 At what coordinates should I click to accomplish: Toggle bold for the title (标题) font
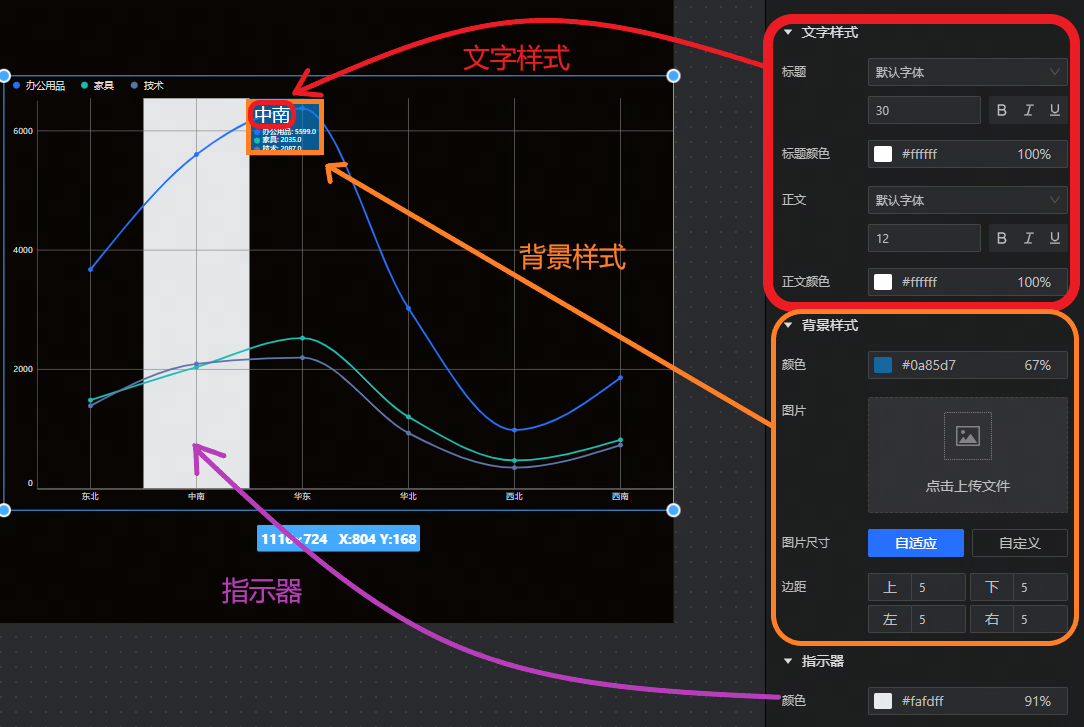click(1002, 111)
